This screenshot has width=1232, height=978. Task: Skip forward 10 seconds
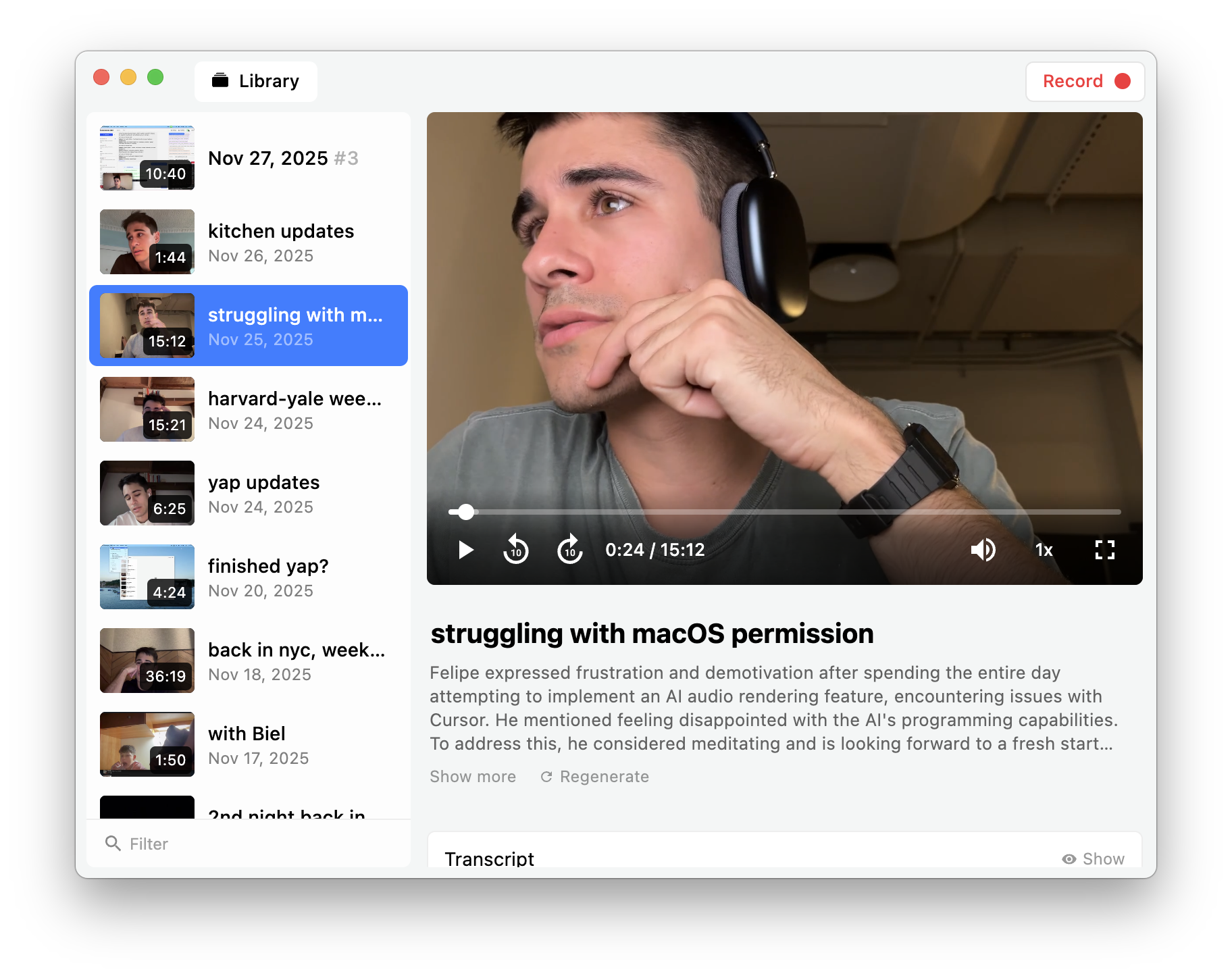569,550
